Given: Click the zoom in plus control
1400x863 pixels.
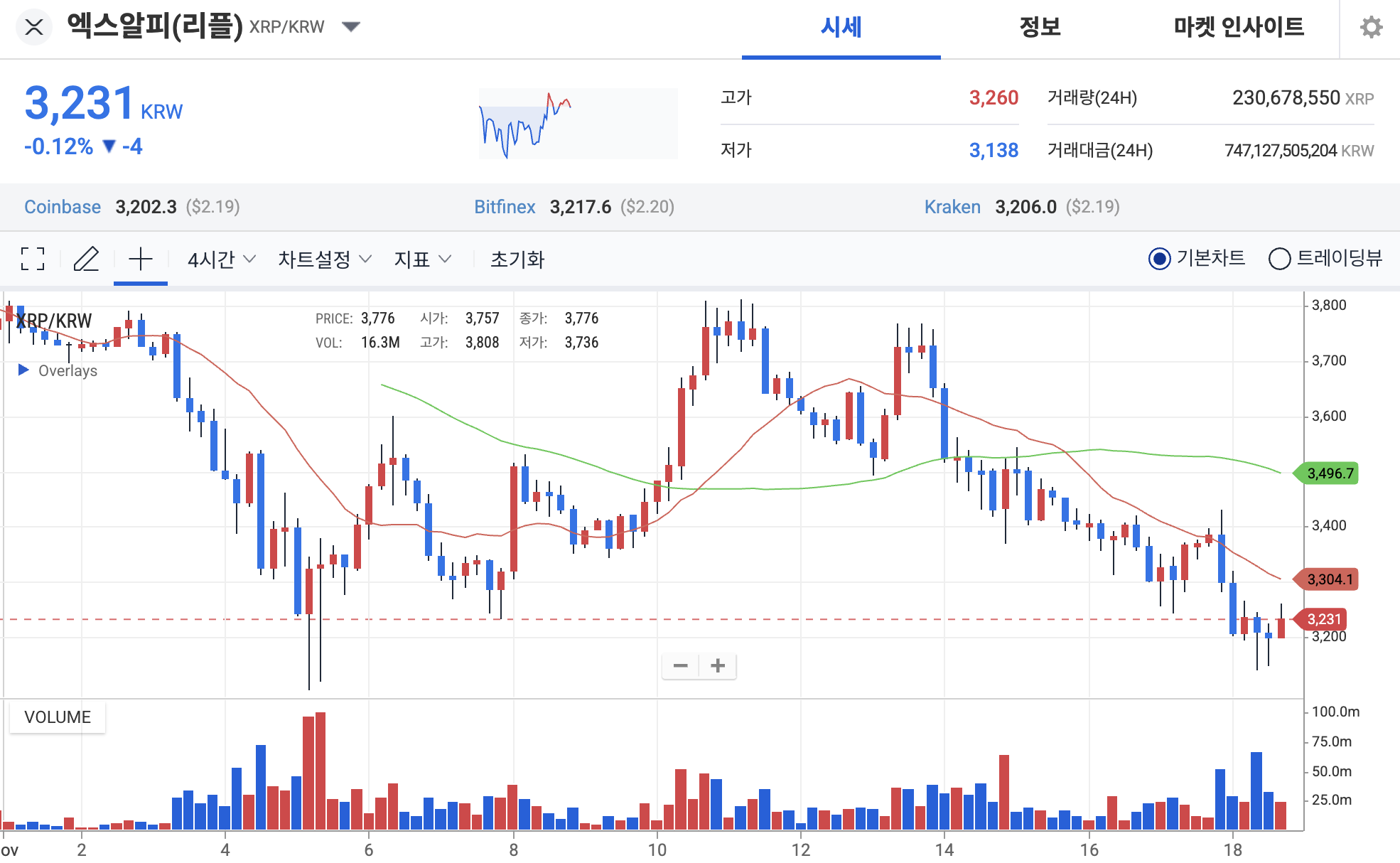Looking at the screenshot, I should pos(718,665).
